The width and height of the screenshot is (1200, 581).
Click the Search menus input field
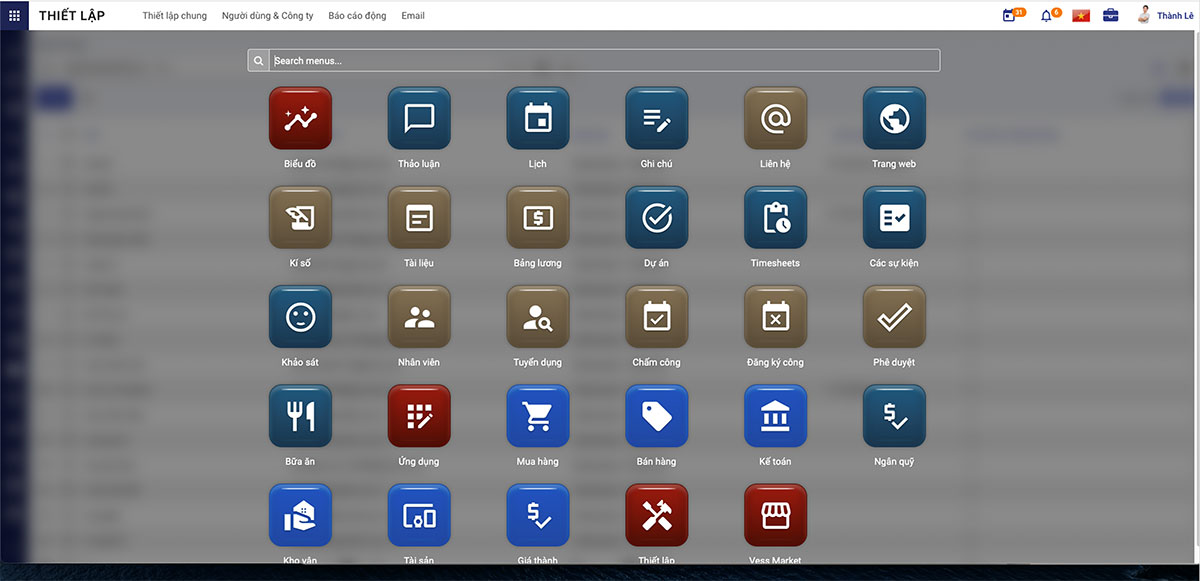point(604,61)
